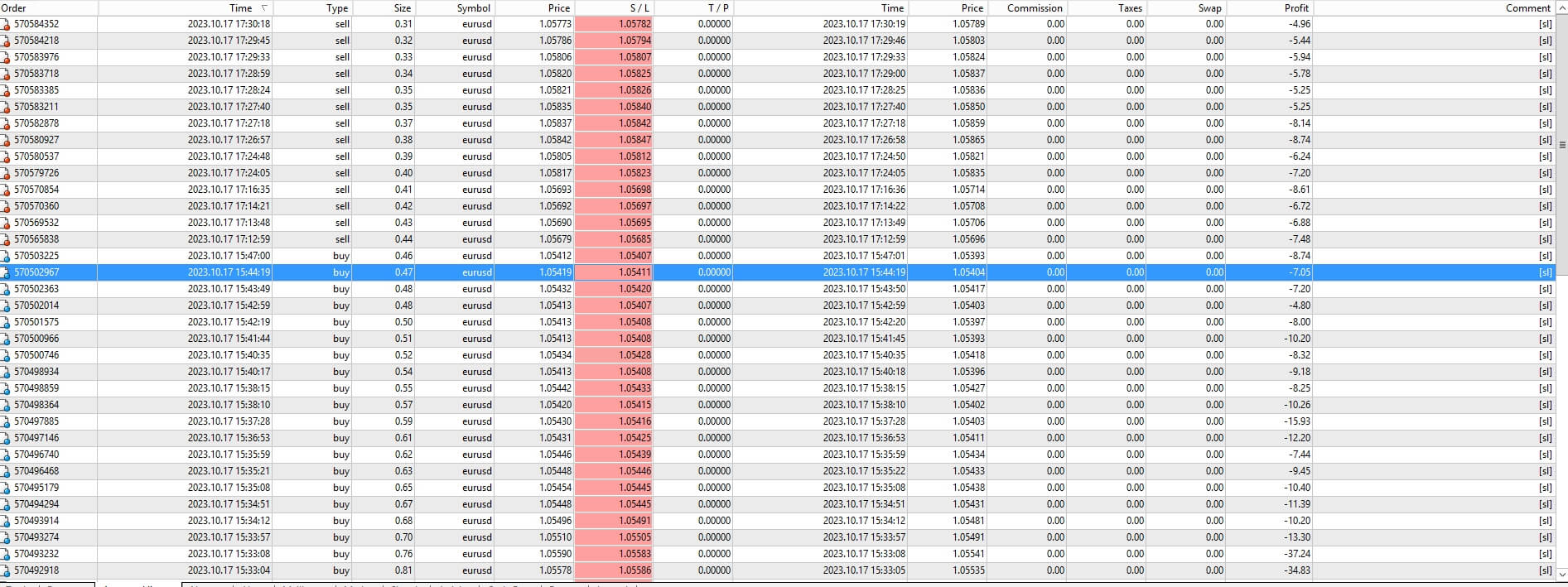Select the order icon for 570580537
This screenshot has height=587, width=1568.
6,156
